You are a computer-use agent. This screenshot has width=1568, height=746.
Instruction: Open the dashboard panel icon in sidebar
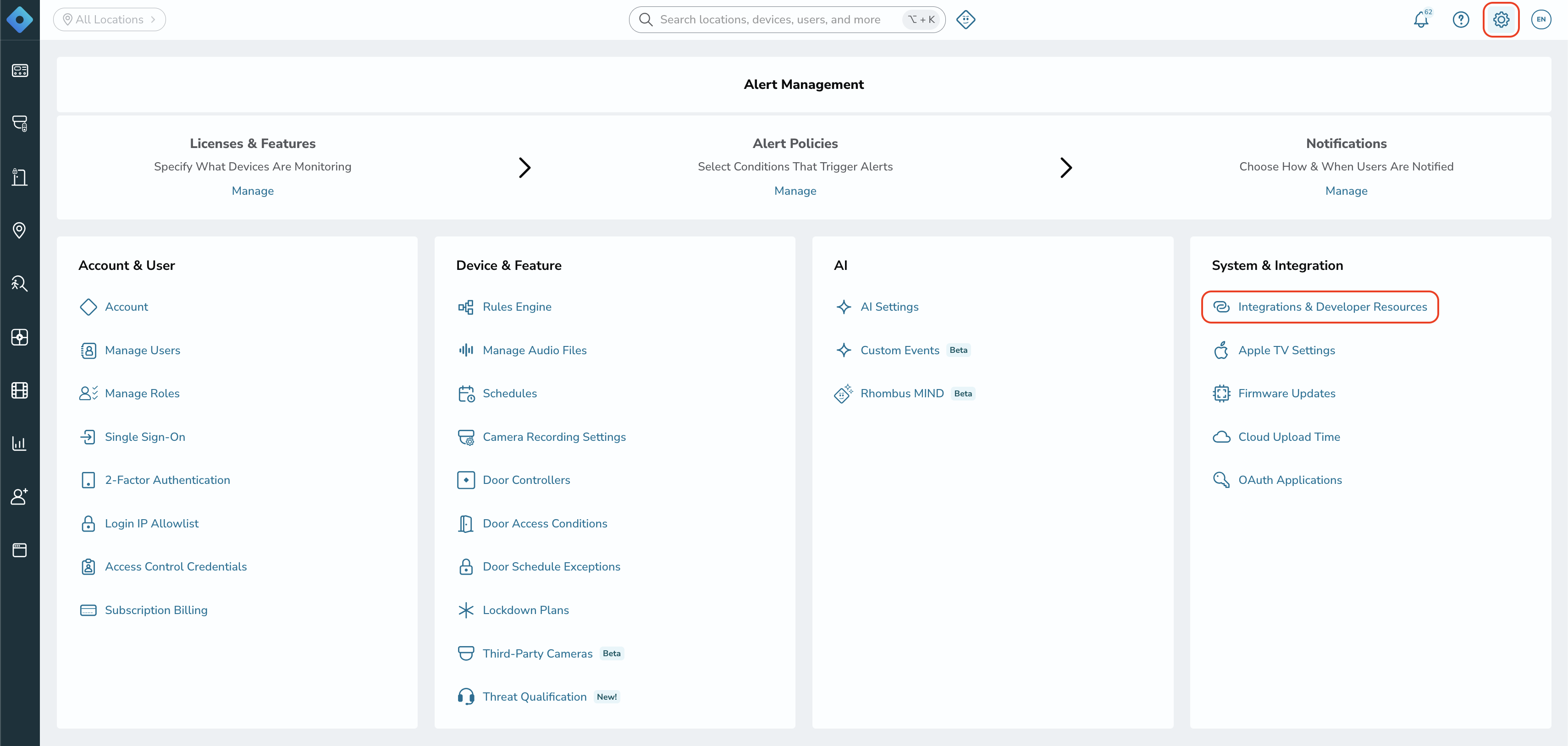click(x=19, y=71)
